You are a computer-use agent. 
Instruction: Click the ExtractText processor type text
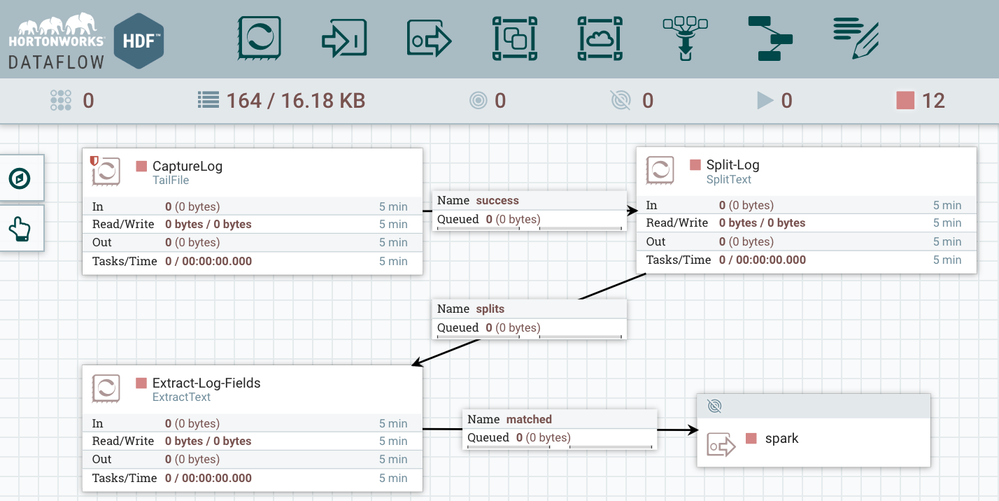(181, 397)
